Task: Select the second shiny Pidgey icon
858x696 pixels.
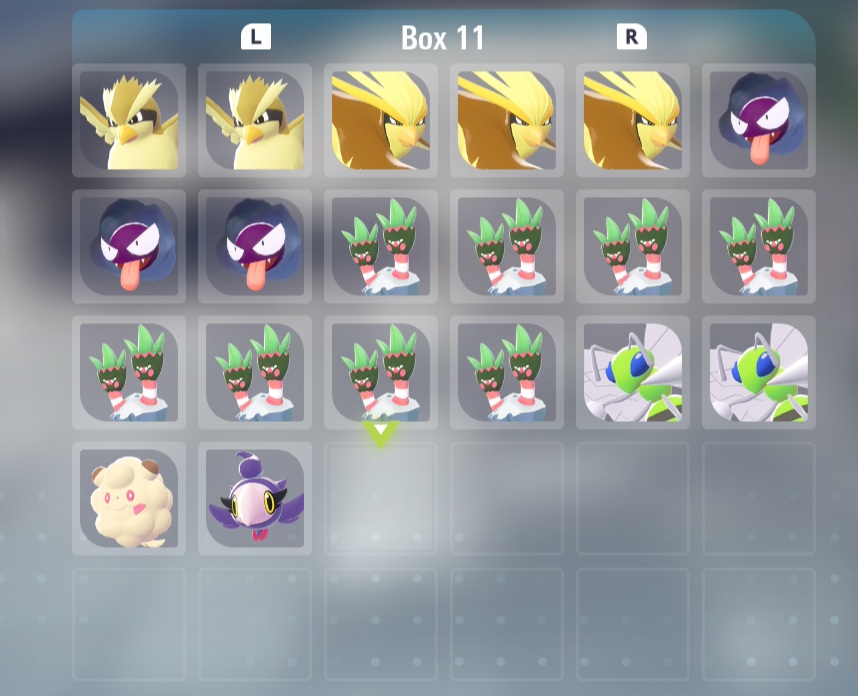Action: click(x=255, y=120)
